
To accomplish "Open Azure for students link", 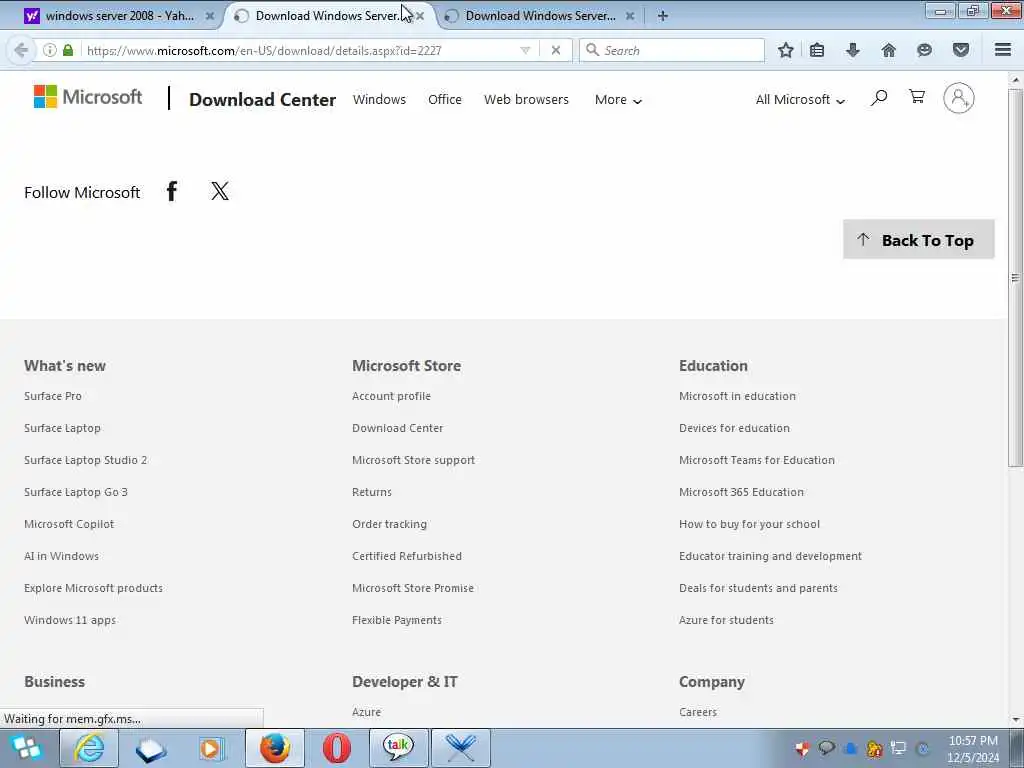I will pyautogui.click(x=726, y=620).
